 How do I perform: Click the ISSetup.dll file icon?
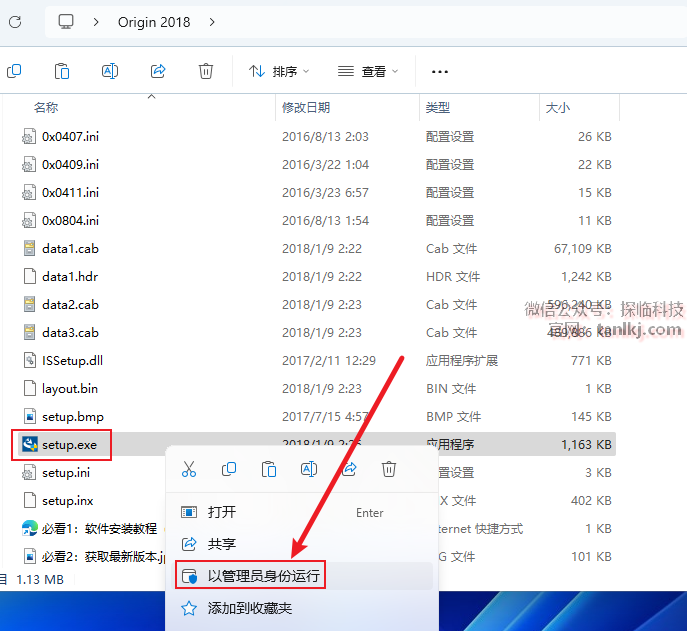pos(29,360)
